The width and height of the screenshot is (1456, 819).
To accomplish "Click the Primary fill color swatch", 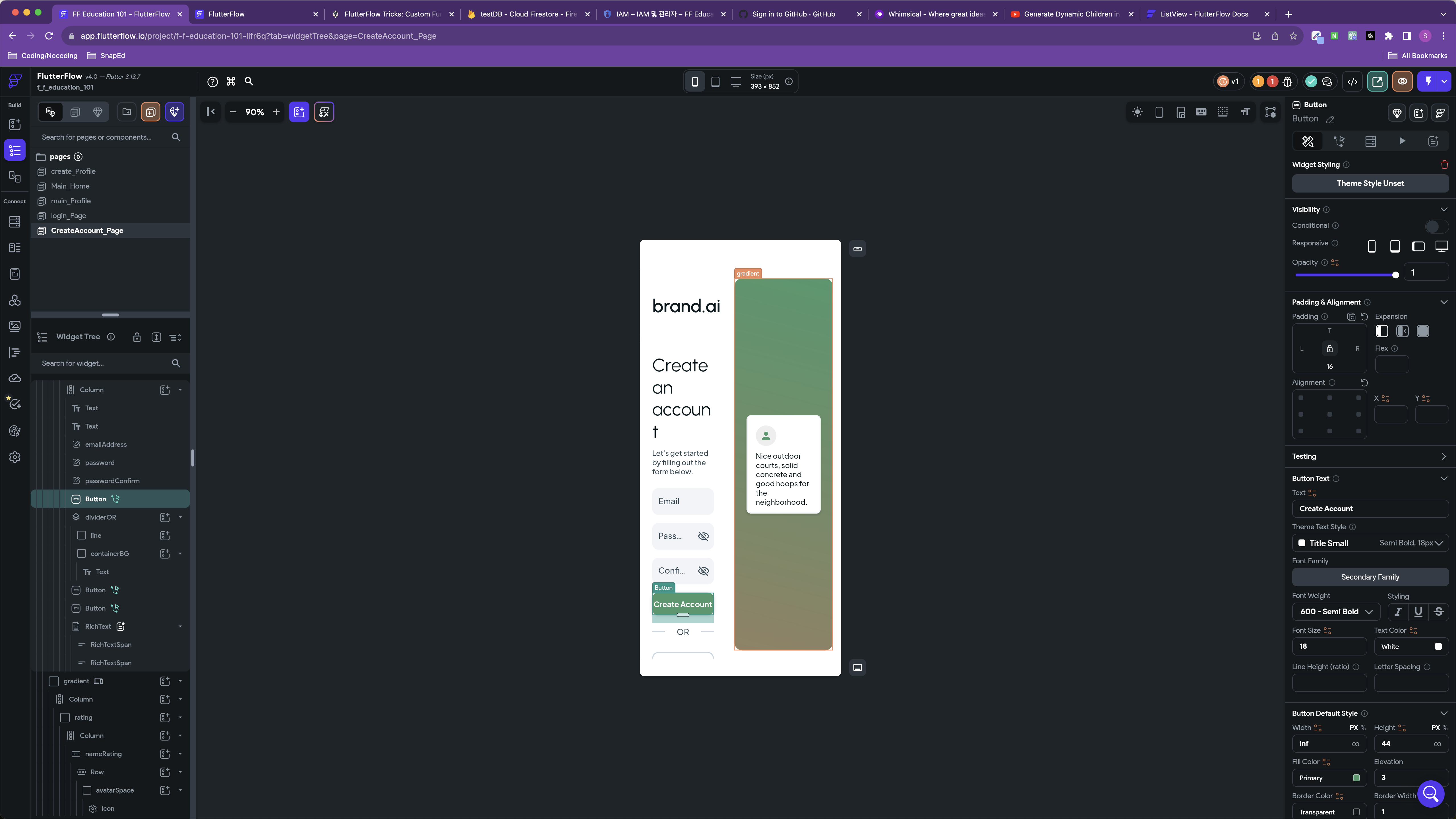I will [1356, 778].
